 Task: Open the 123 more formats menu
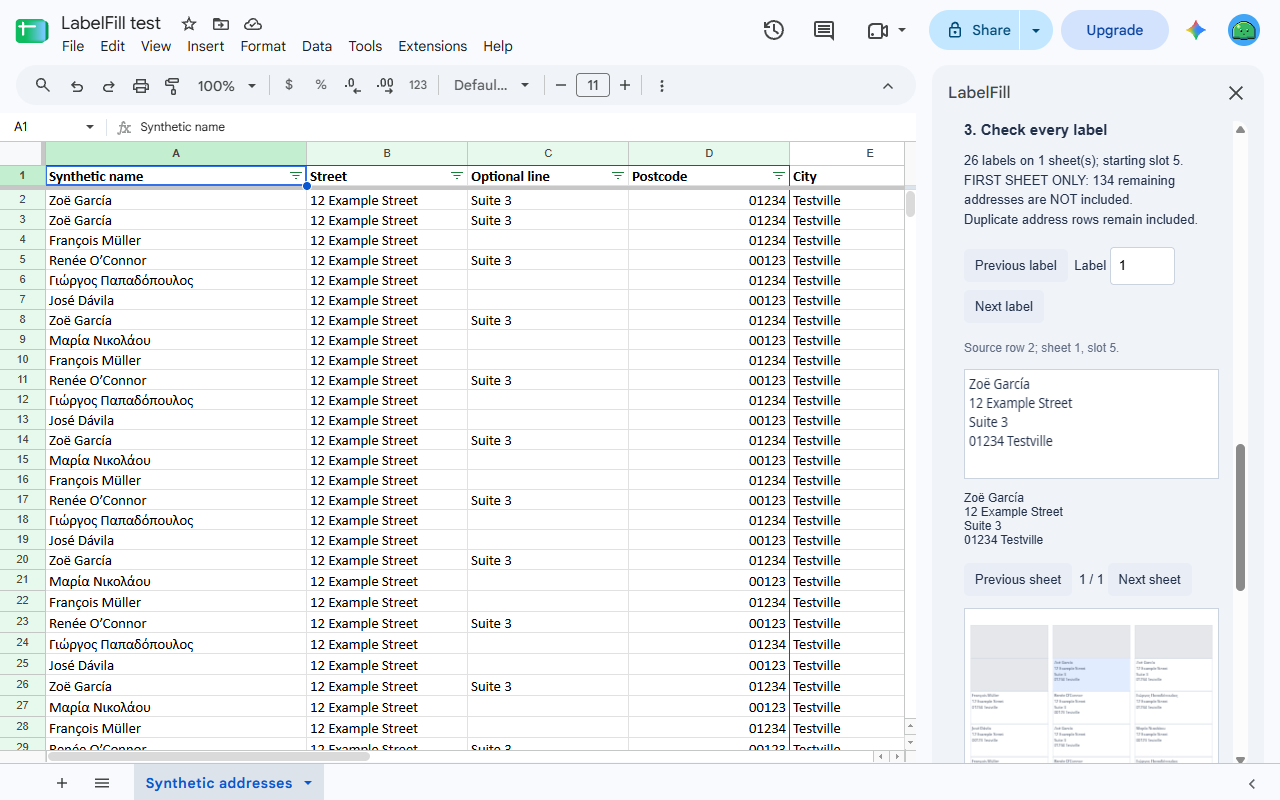418,86
